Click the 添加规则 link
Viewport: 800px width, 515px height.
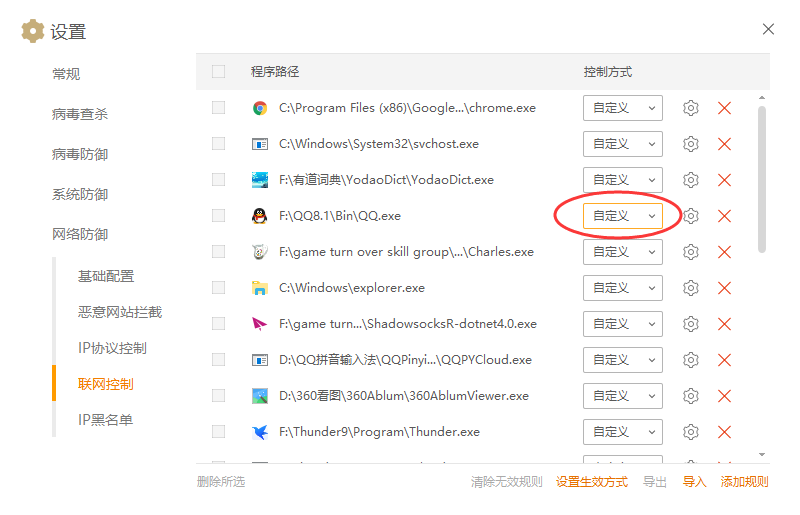coord(744,482)
